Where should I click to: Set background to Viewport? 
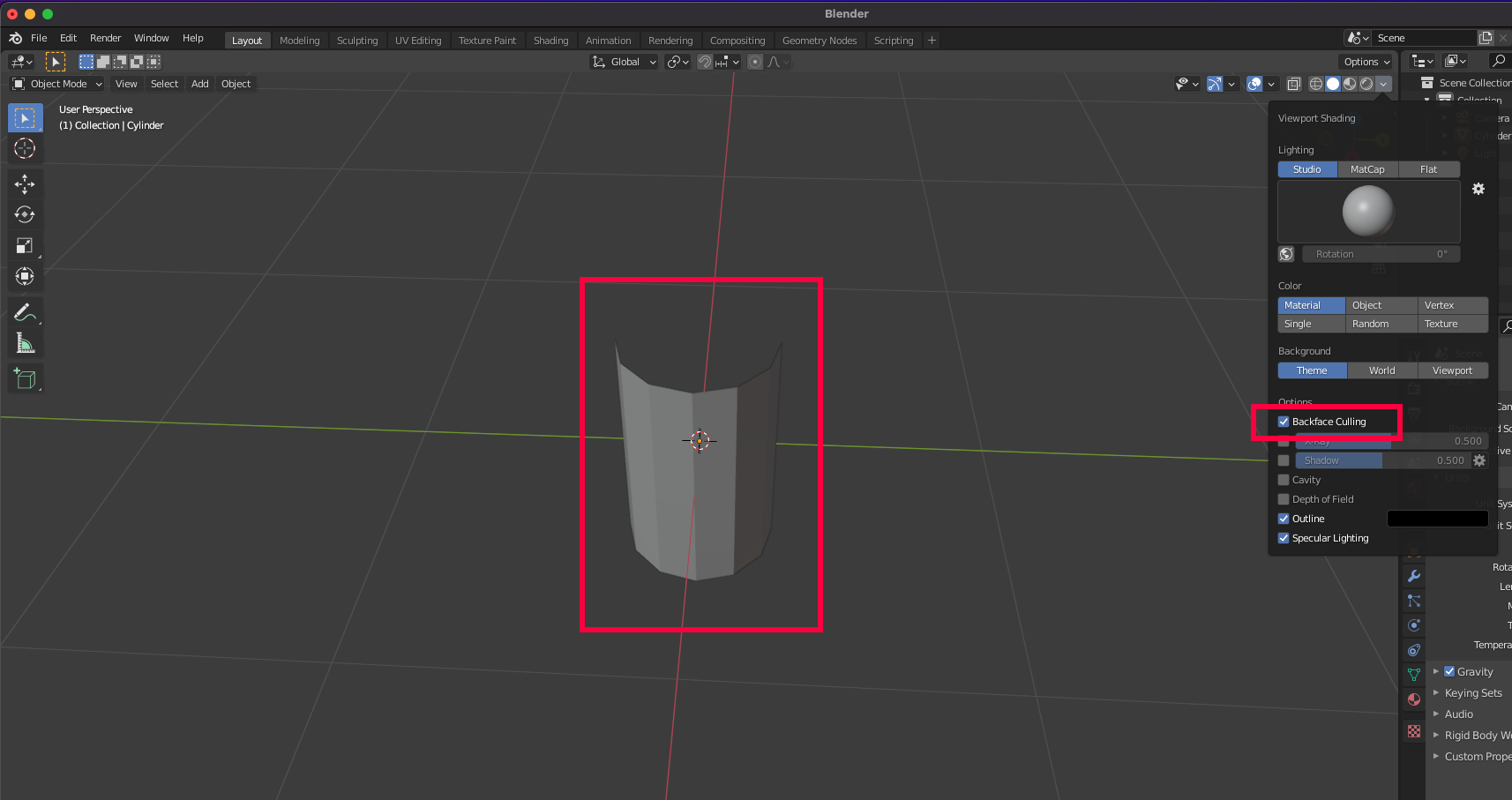pyautogui.click(x=1453, y=370)
